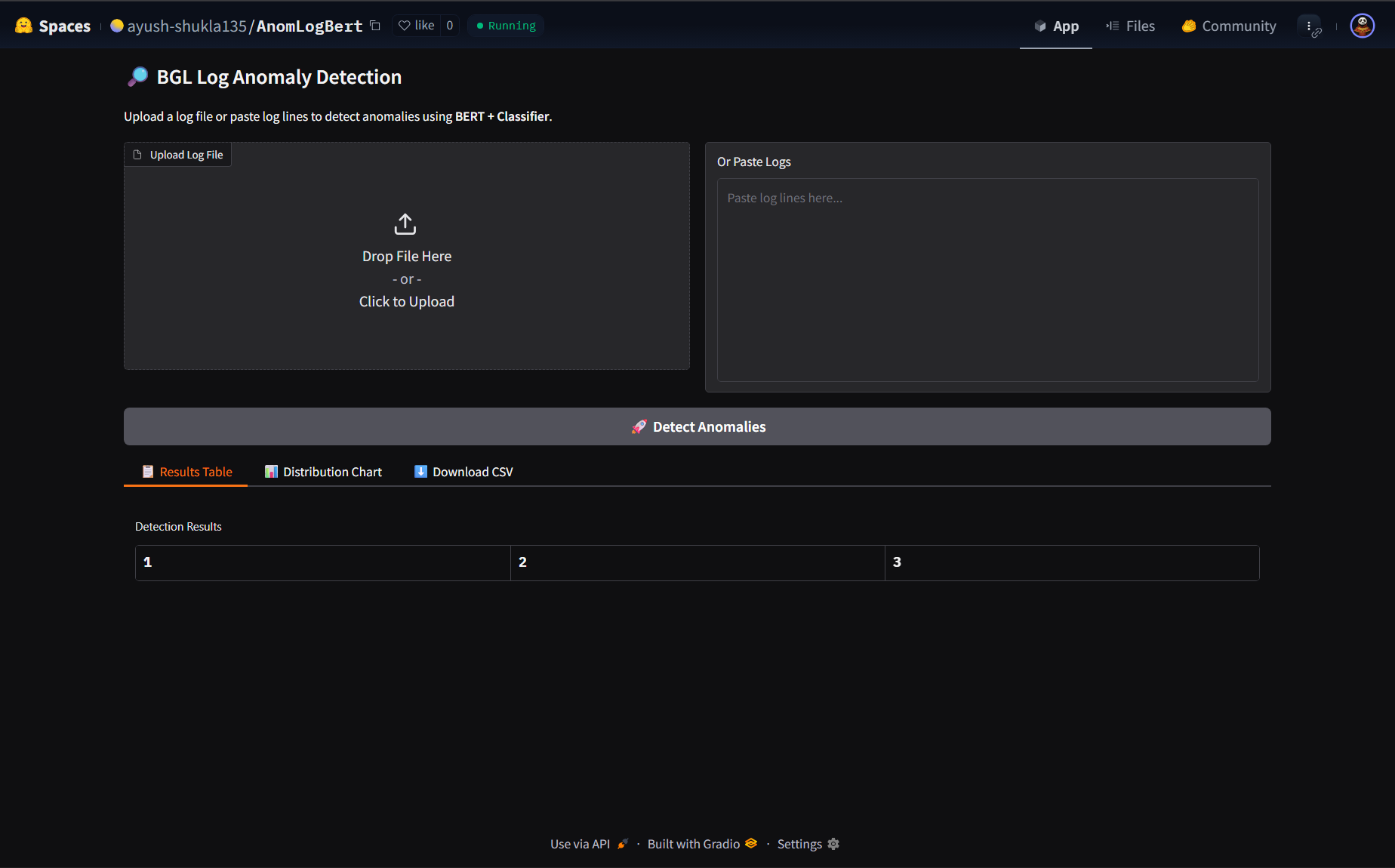Switch to the Distribution Chart tab
Viewport: 1395px width, 868px height.
click(323, 472)
